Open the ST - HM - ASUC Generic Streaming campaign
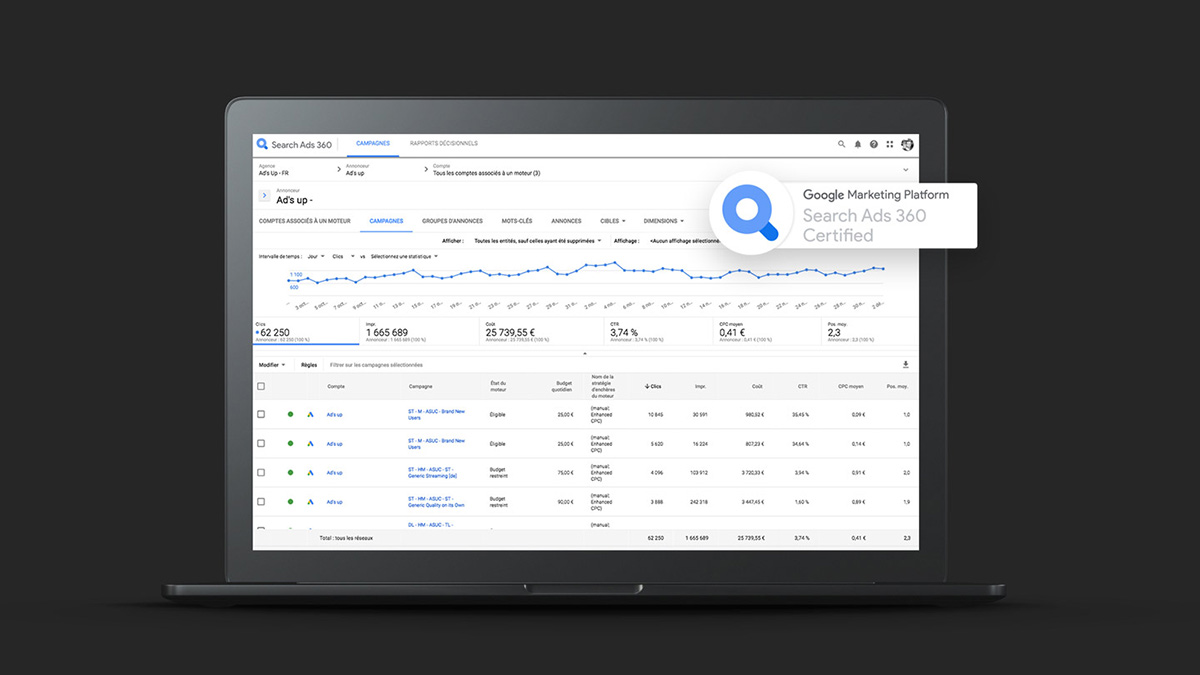The height and width of the screenshot is (675, 1200). [431, 472]
